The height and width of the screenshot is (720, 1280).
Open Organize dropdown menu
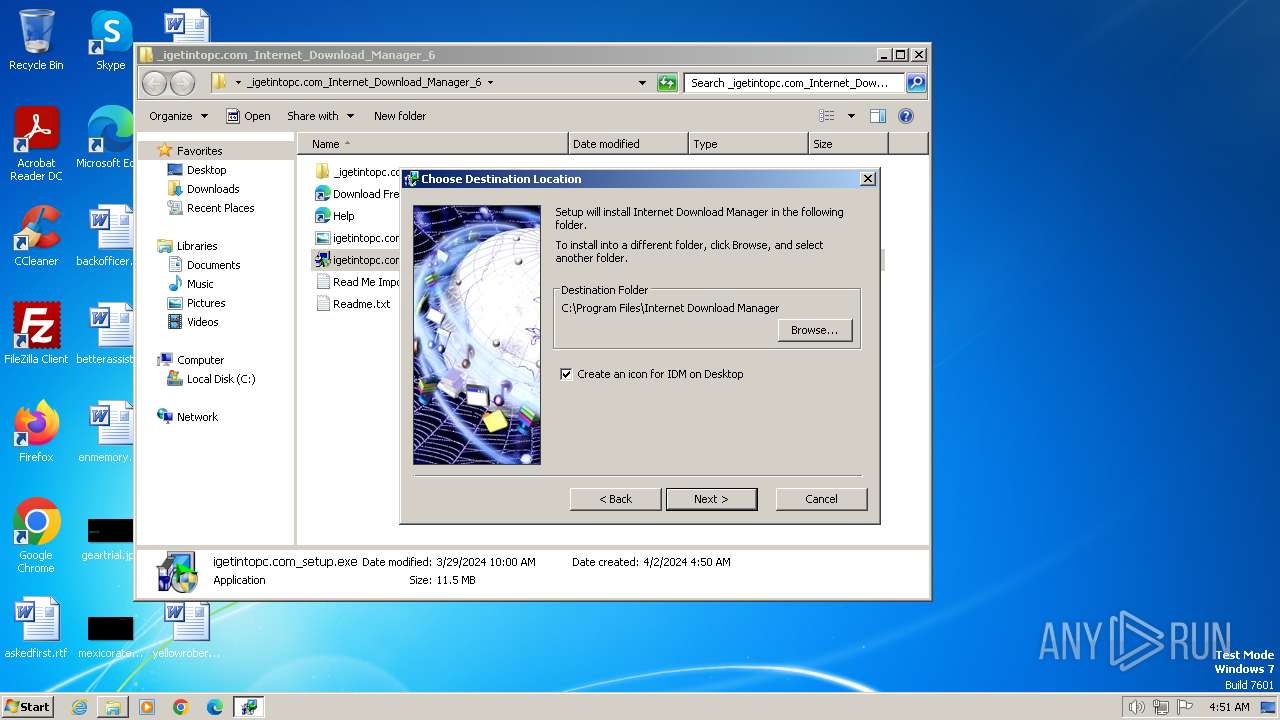179,116
